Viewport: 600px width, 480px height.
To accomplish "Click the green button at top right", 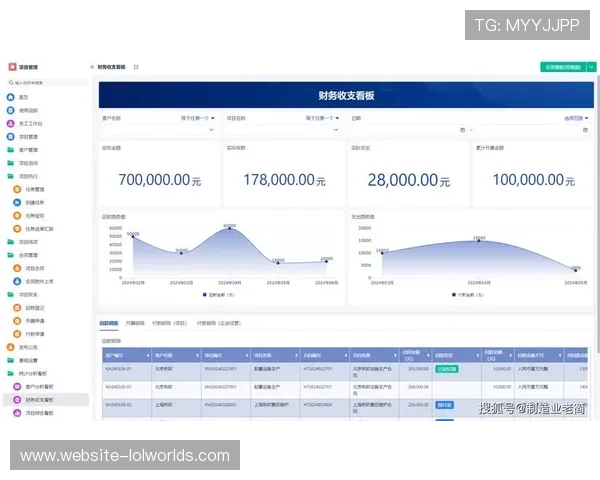I will (x=560, y=67).
